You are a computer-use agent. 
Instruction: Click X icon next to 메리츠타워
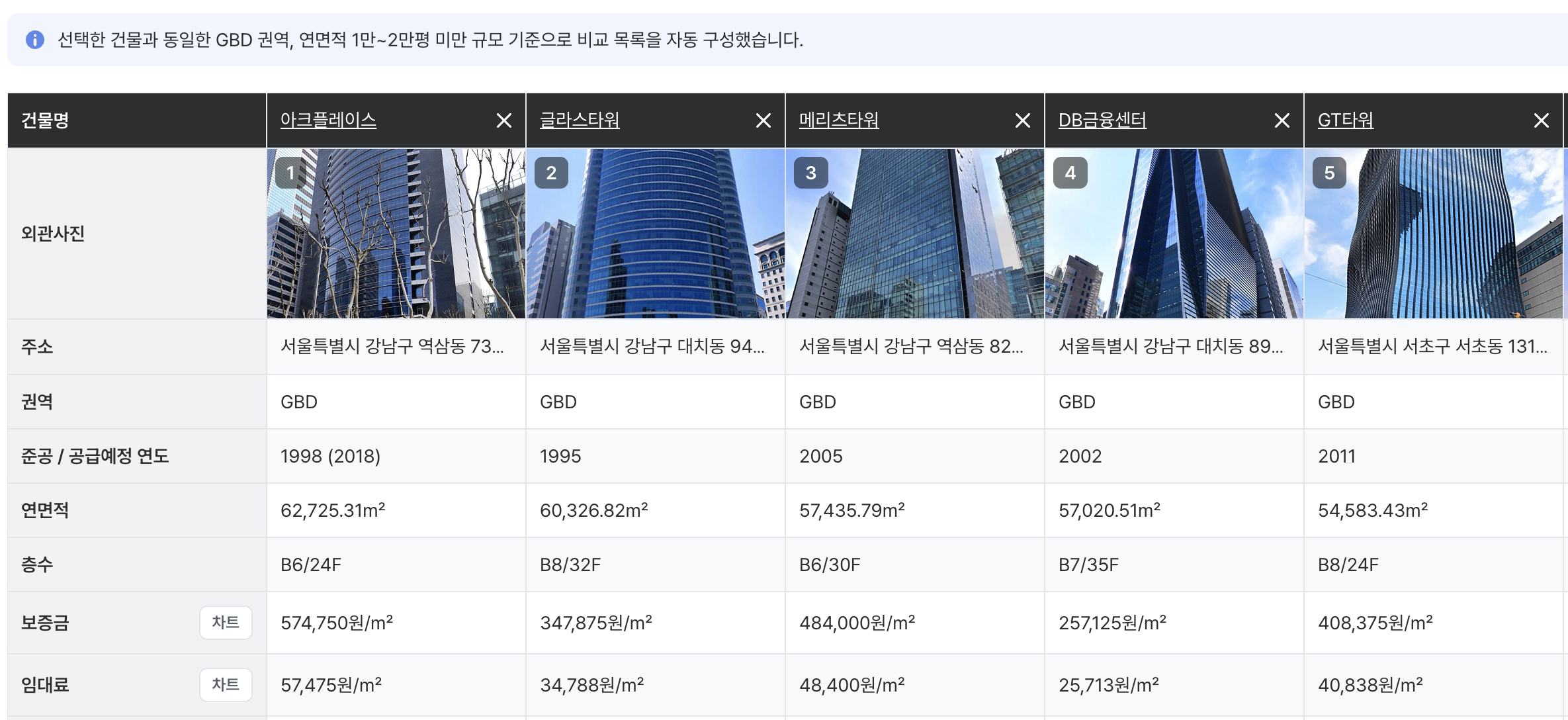1022,120
